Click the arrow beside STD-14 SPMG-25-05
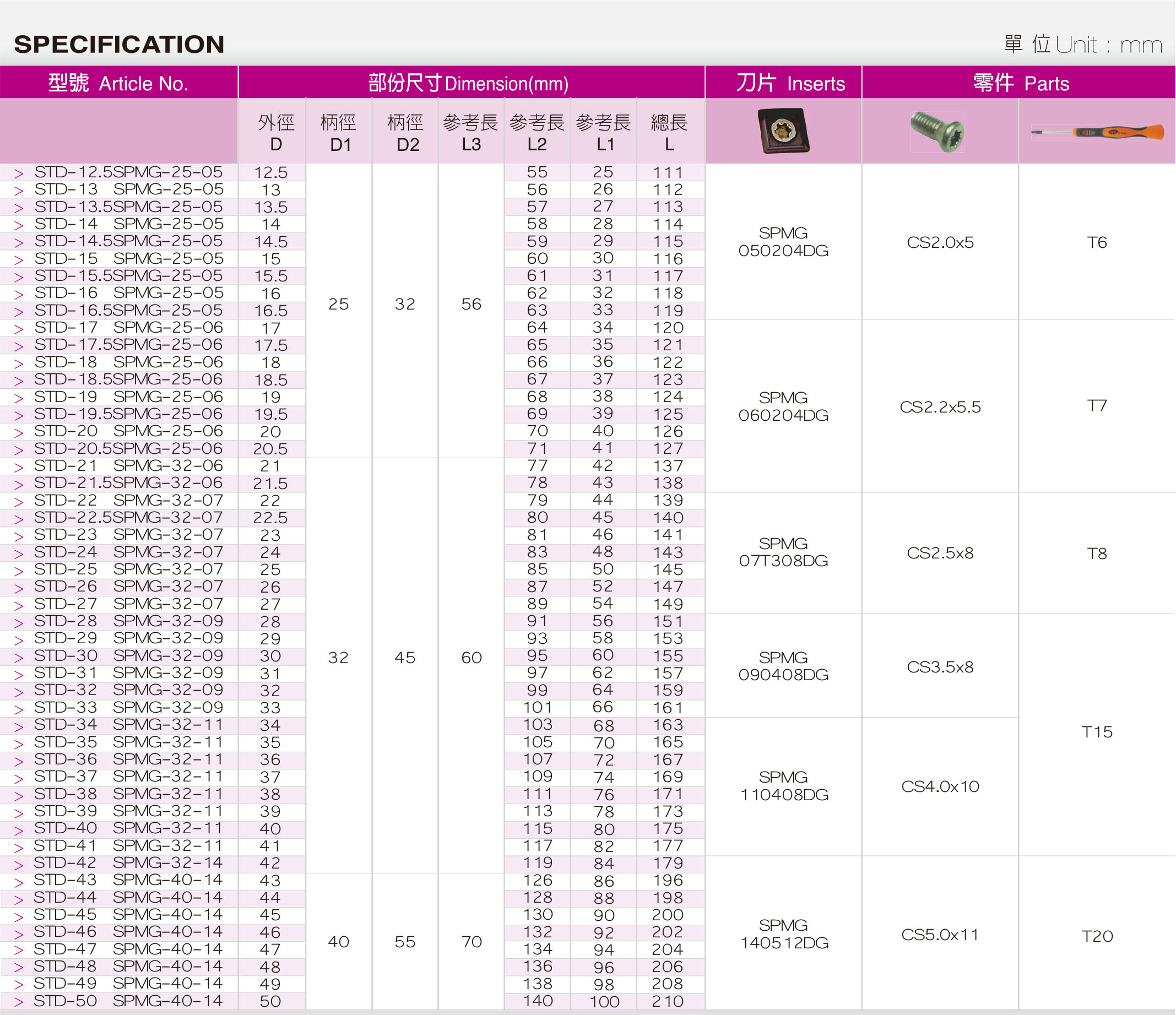Screen dimensions: 1176x1015 click(x=19, y=225)
